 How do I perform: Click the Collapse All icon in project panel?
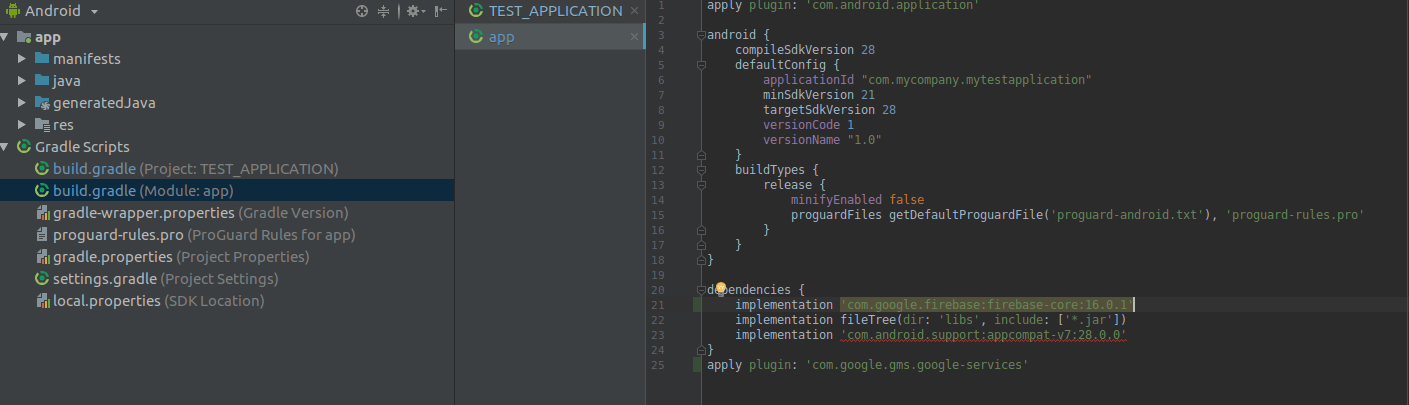384,11
